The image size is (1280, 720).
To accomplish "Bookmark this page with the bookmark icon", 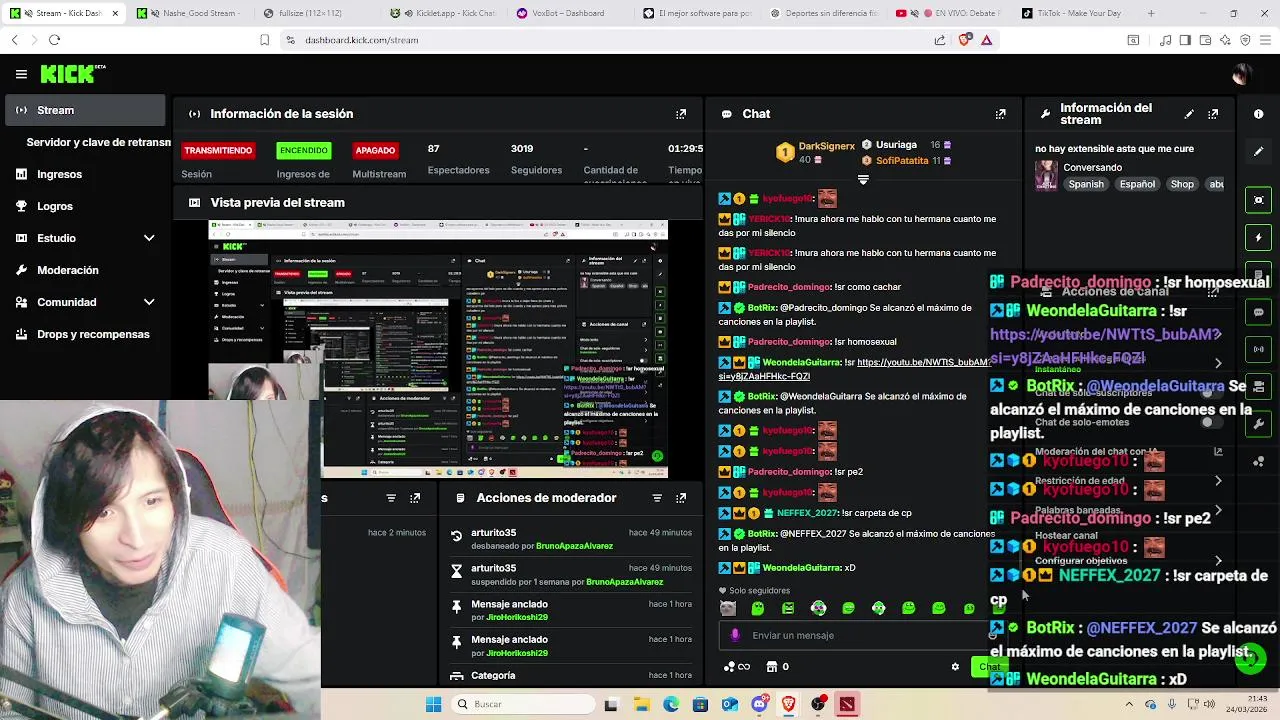I will (264, 40).
